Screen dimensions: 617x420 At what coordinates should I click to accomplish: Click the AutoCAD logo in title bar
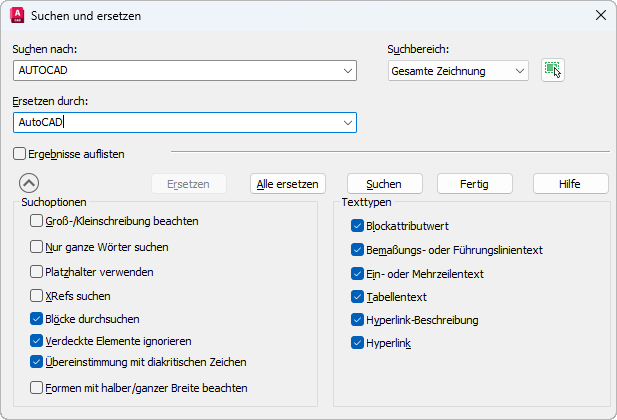click(x=17, y=16)
